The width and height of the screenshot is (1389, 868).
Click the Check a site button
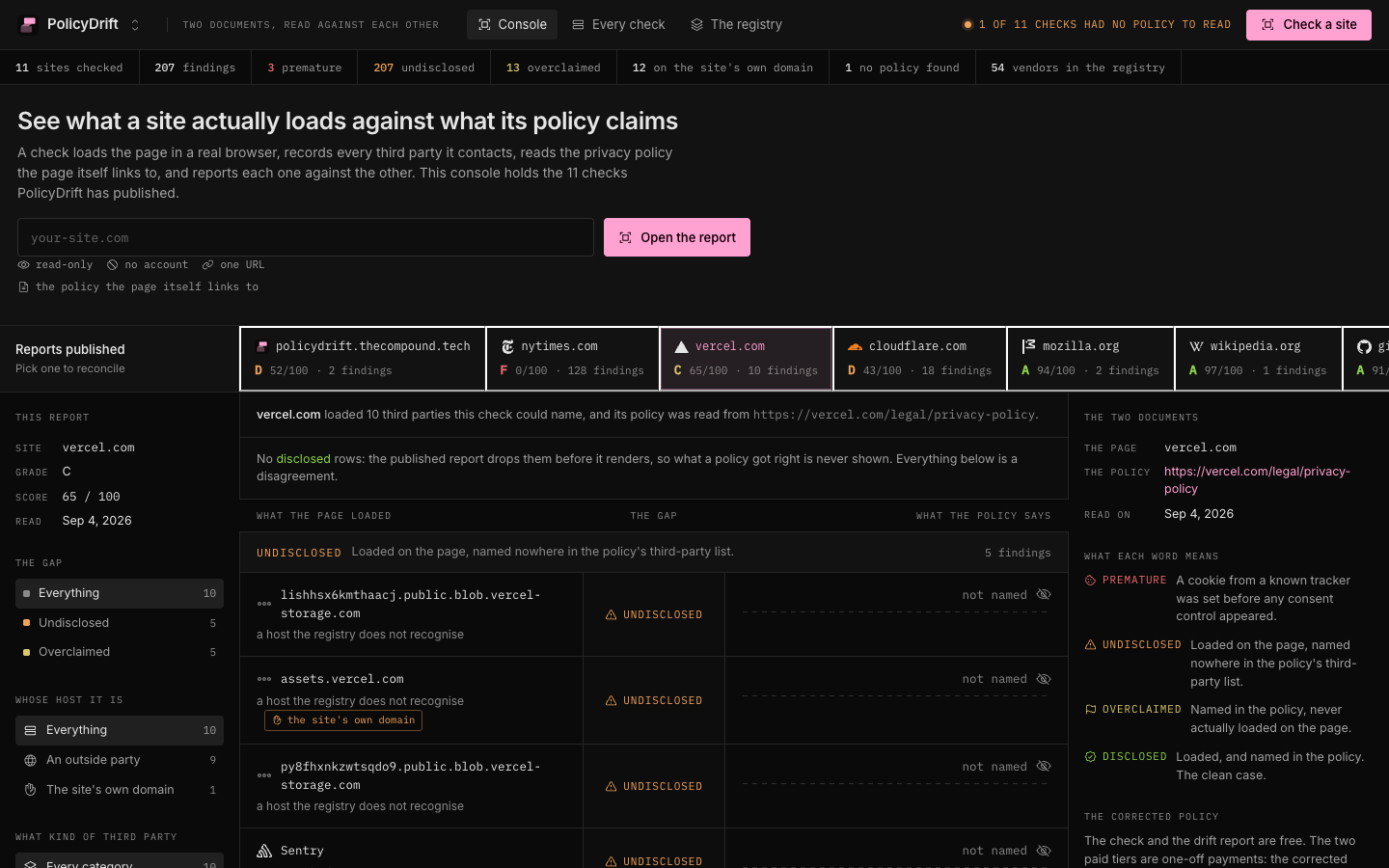1308,24
